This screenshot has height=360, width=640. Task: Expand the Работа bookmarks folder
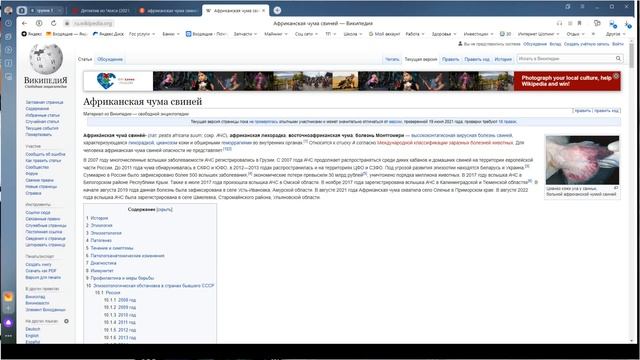415,34
